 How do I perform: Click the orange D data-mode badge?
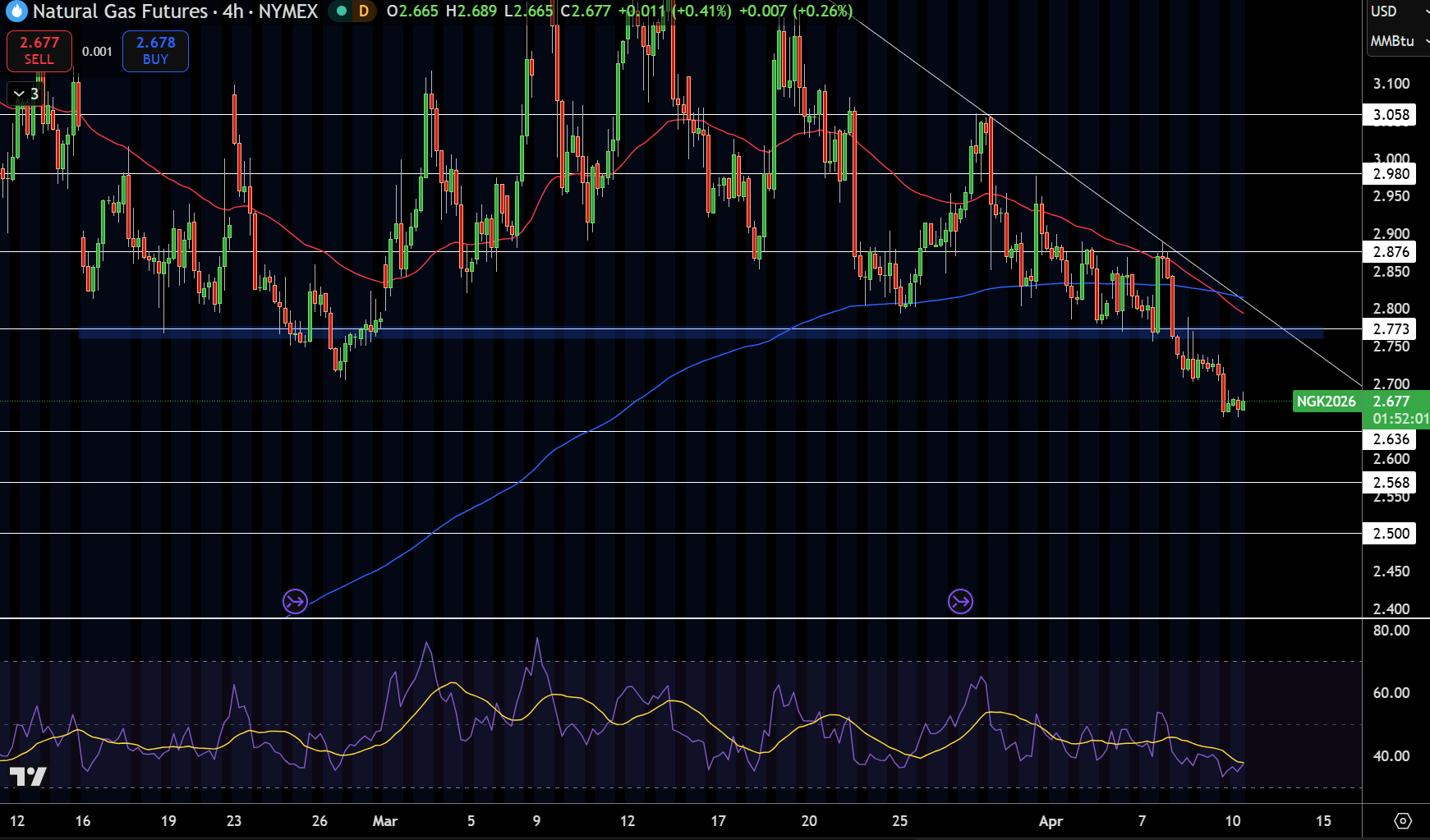coord(364,11)
